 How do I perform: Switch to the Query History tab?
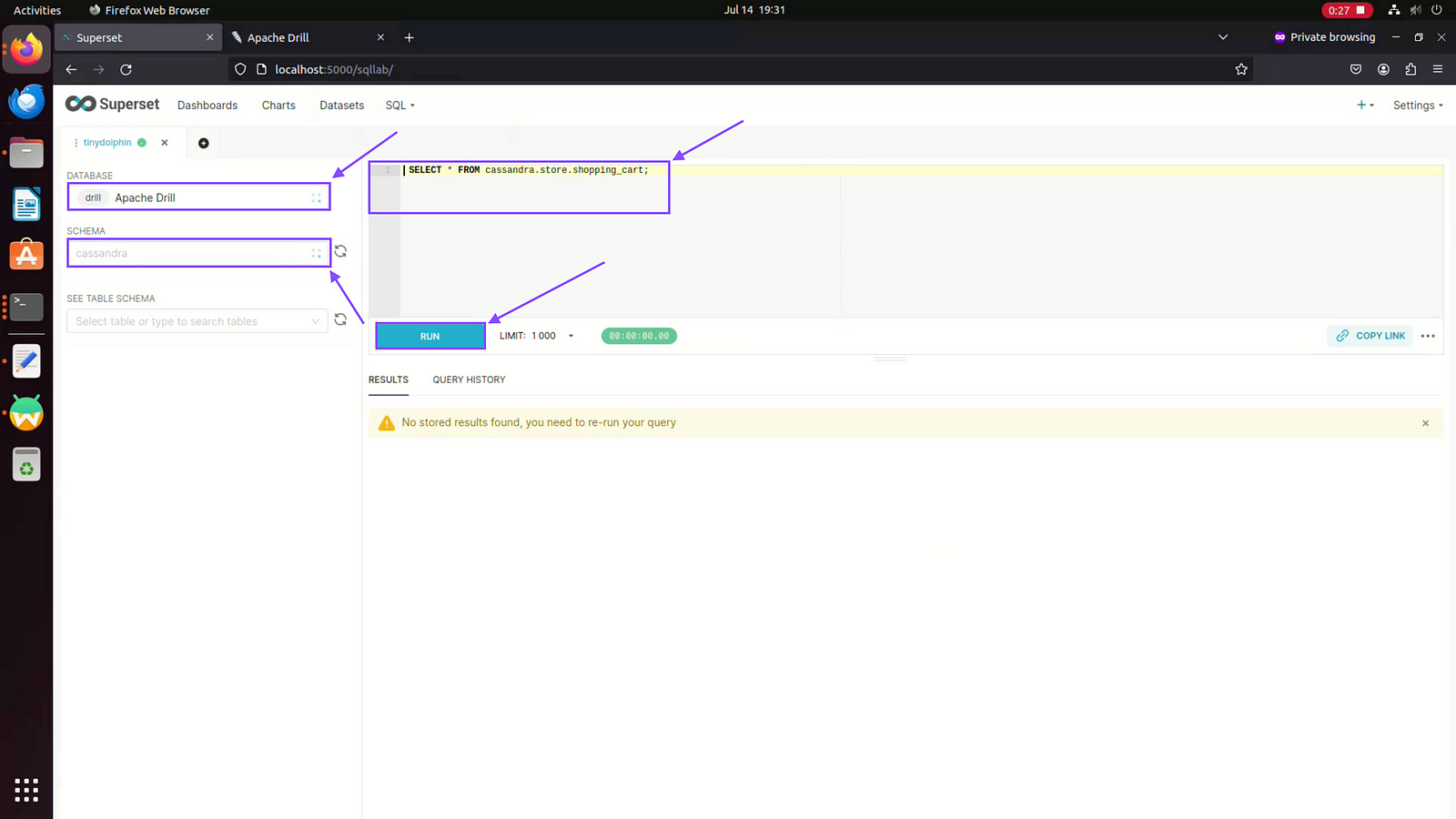469,379
